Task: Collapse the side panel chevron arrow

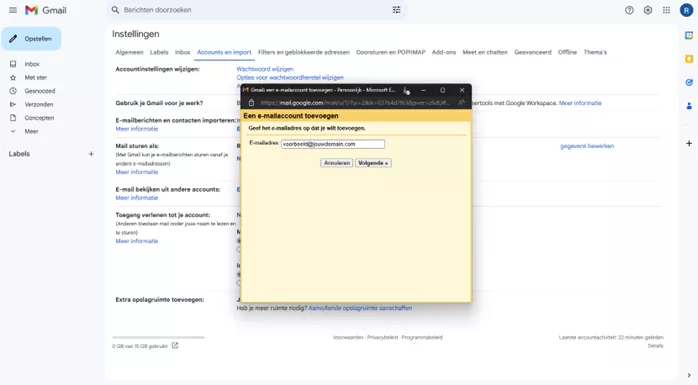Action: click(x=689, y=375)
